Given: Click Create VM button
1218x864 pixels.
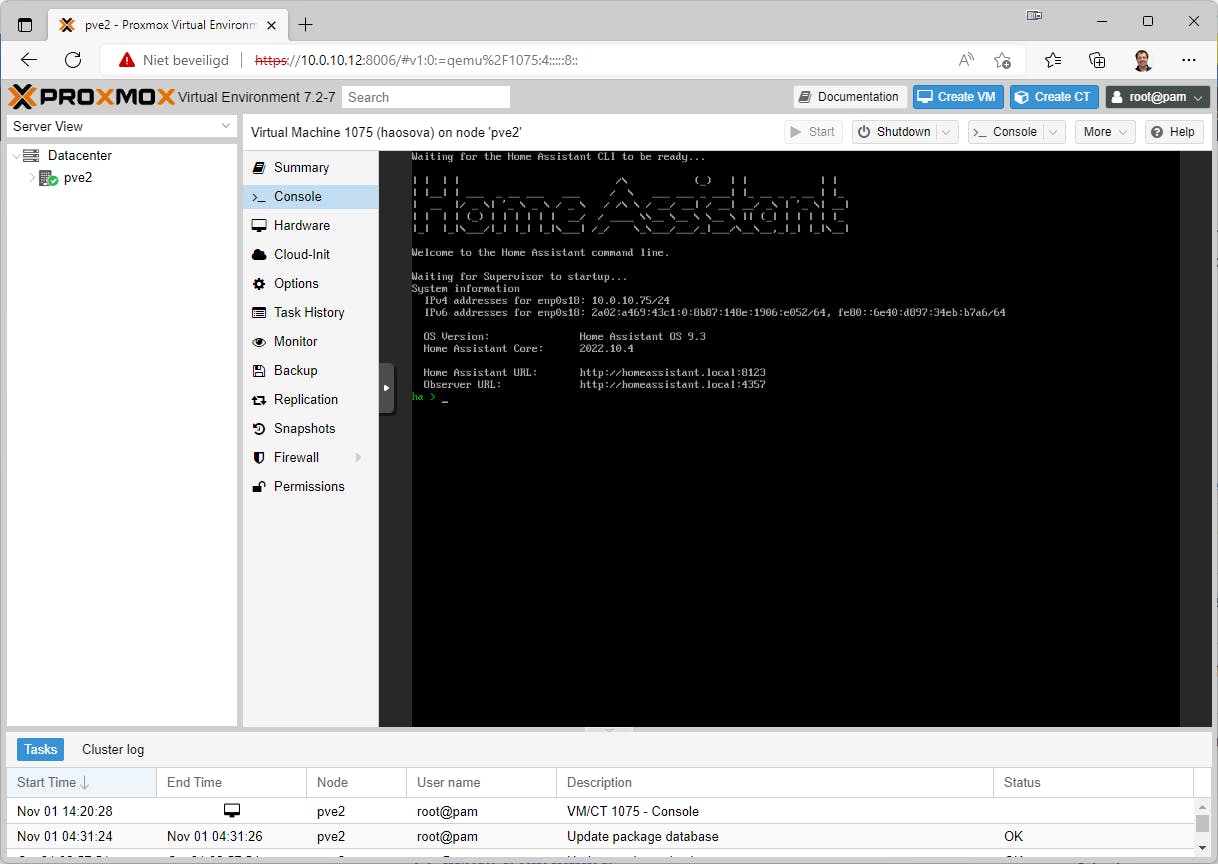Looking at the screenshot, I should point(958,97).
